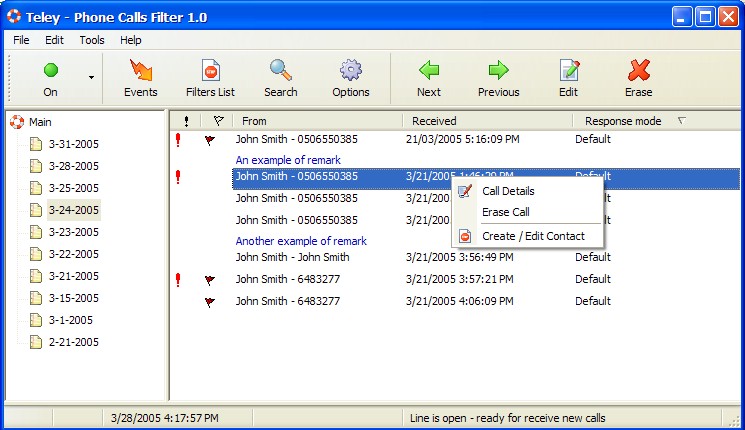Click red flag on 3:57:21 PM call
Viewport: 745px width, 430px height.
tap(210, 280)
